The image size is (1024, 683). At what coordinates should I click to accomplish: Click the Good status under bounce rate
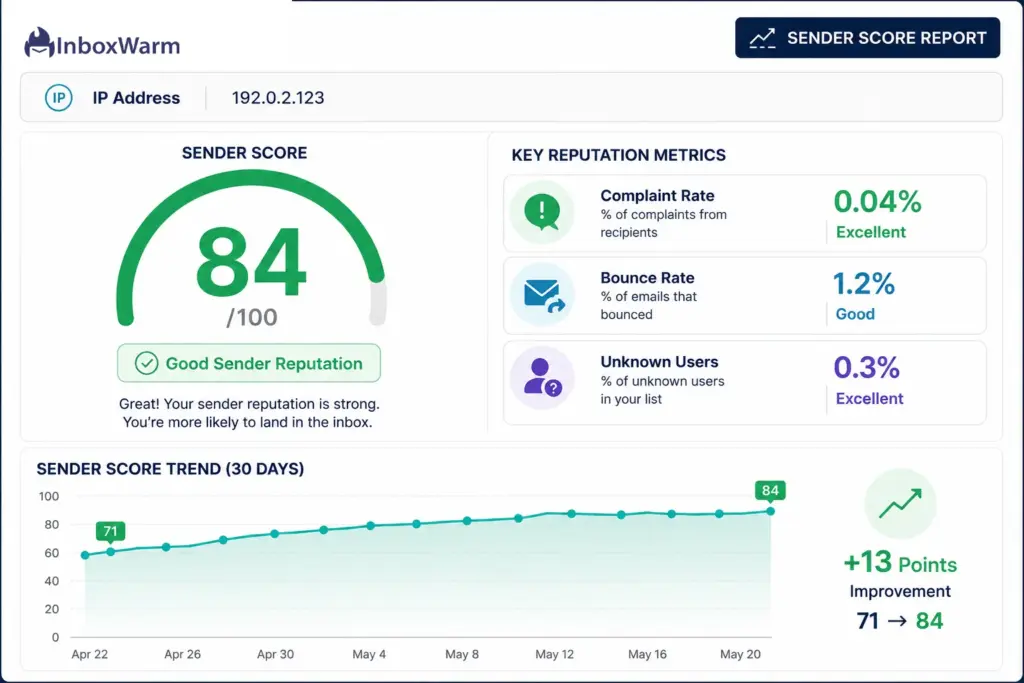(x=855, y=314)
